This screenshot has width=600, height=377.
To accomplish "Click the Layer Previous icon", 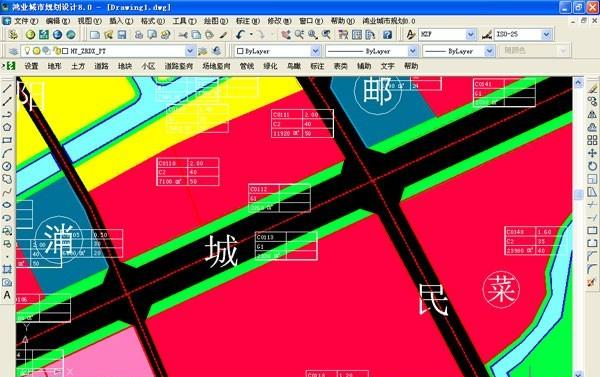I will pyautogui.click(x=217, y=51).
